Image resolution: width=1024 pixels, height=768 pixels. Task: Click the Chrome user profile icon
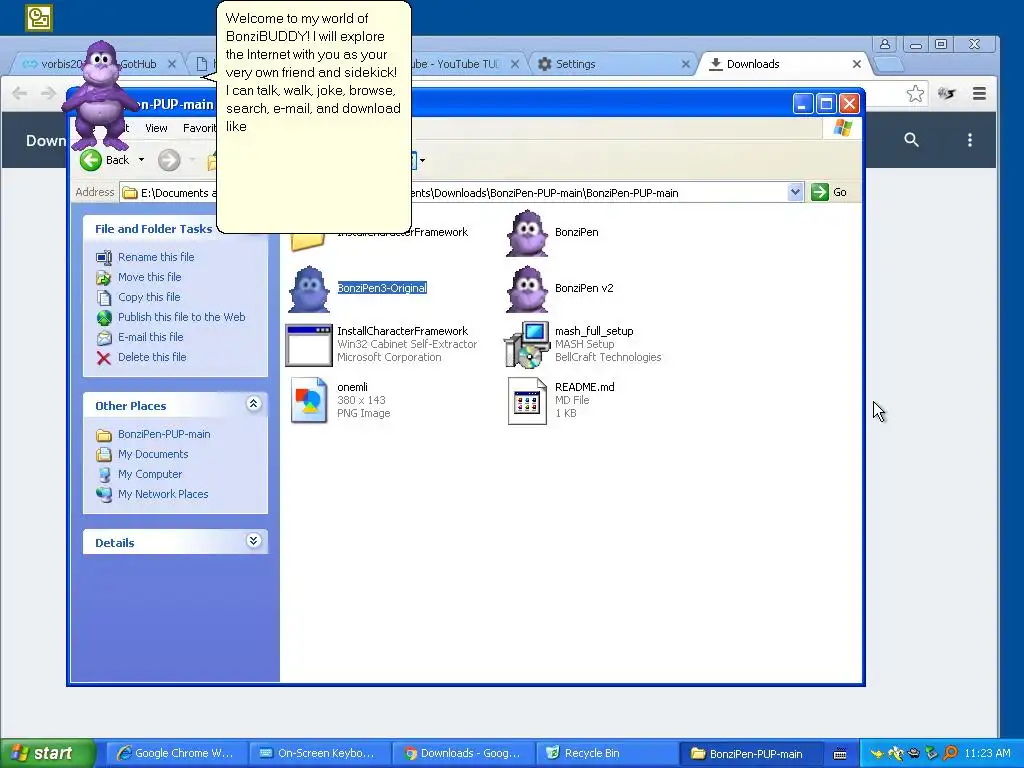click(885, 44)
